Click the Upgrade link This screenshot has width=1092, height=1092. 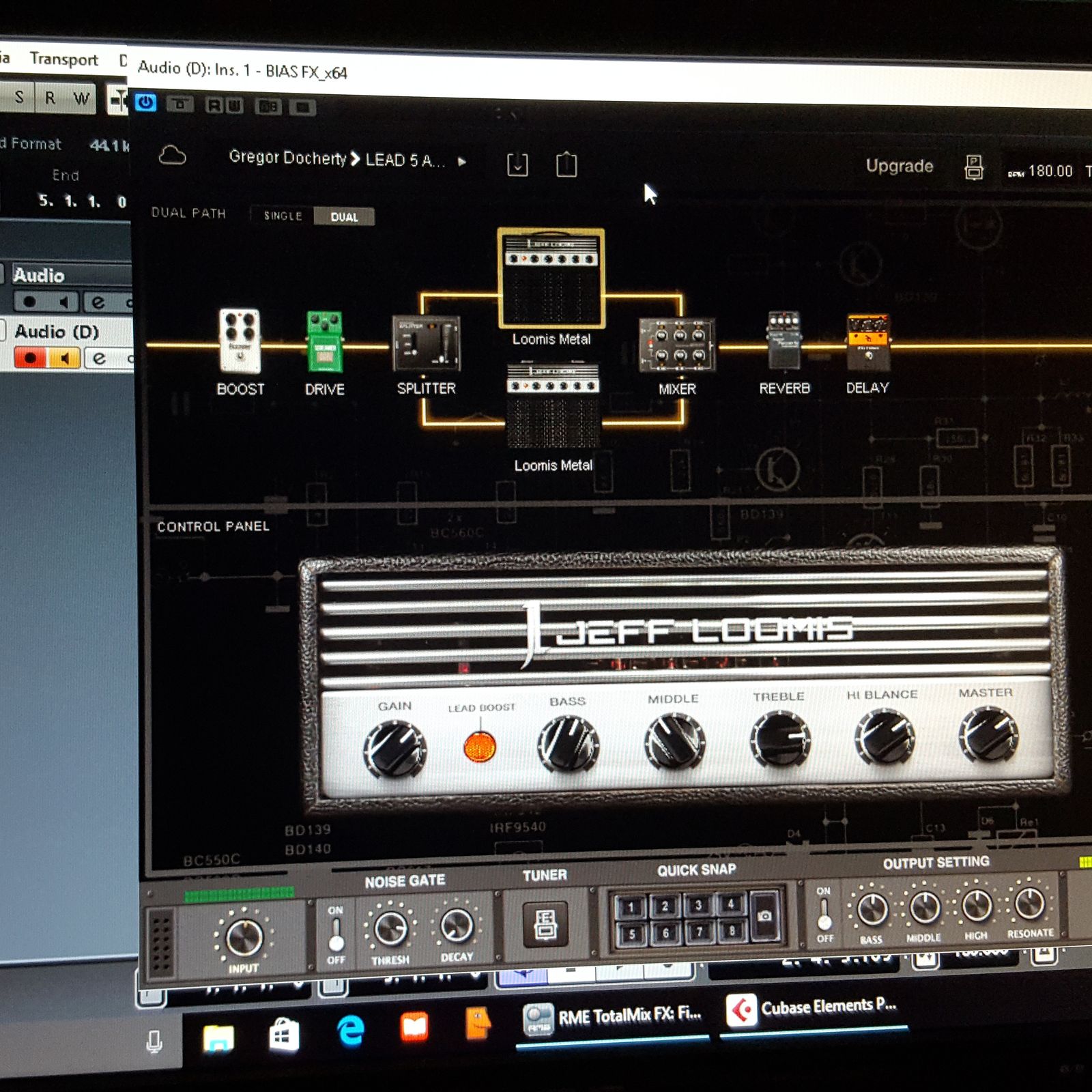pos(899,166)
